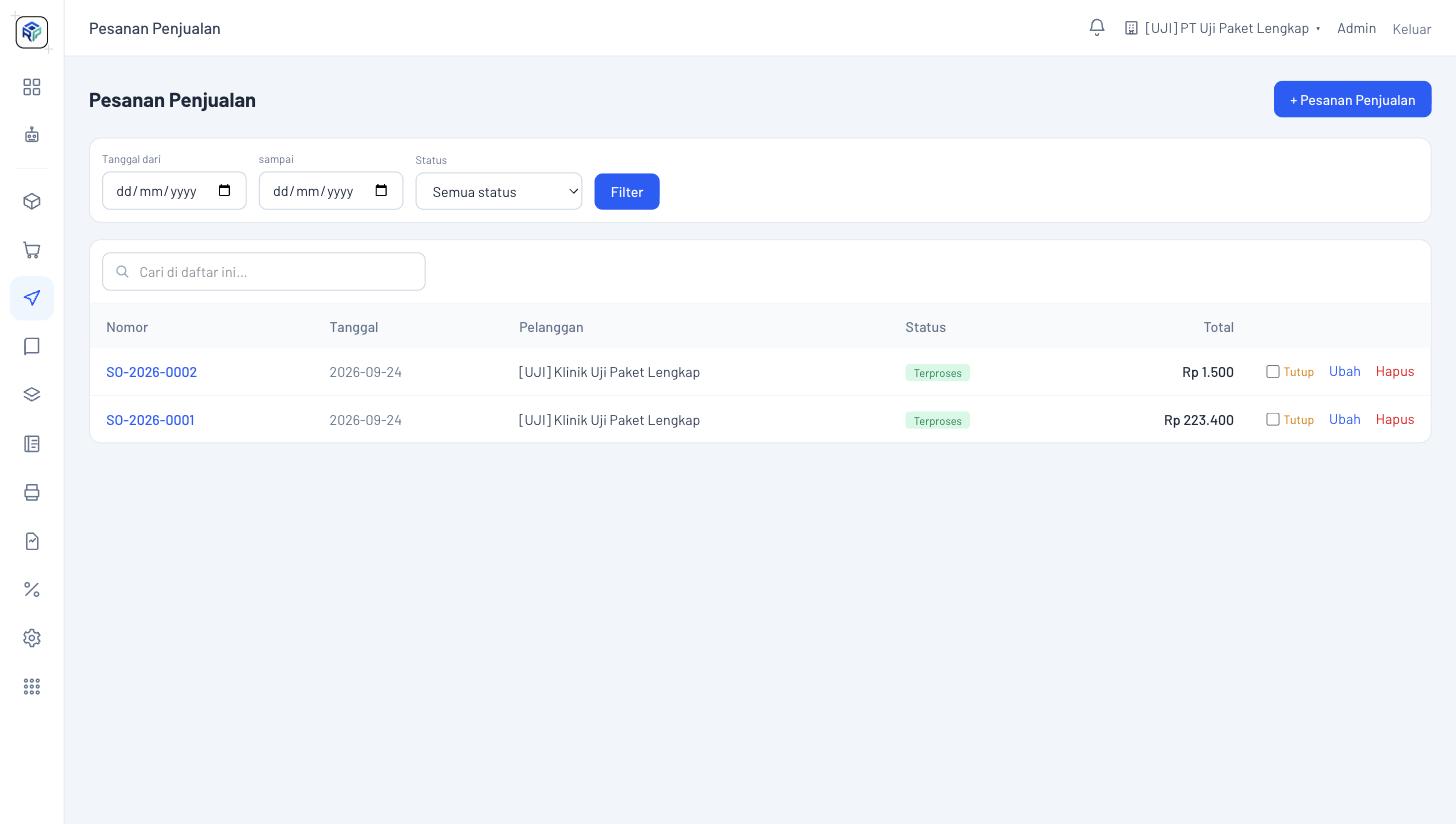Viewport: 1456px width, 824px height.
Task: Open the settings gear icon in sidebar
Action: (32, 638)
